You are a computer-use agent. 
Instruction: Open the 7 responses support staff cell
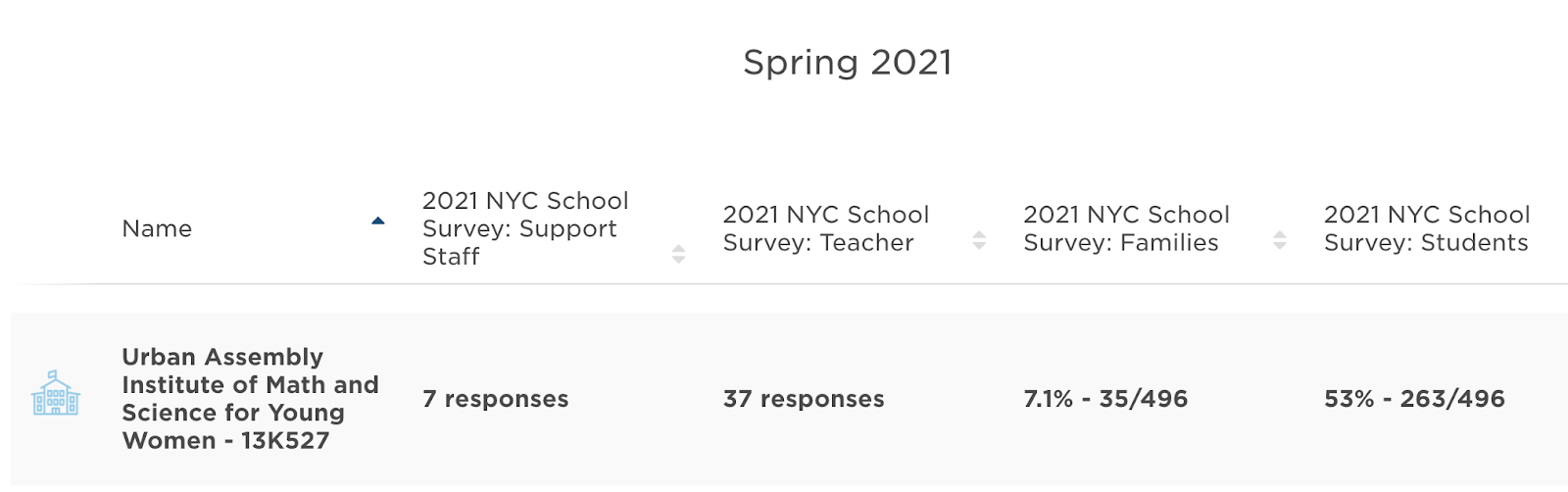point(496,399)
